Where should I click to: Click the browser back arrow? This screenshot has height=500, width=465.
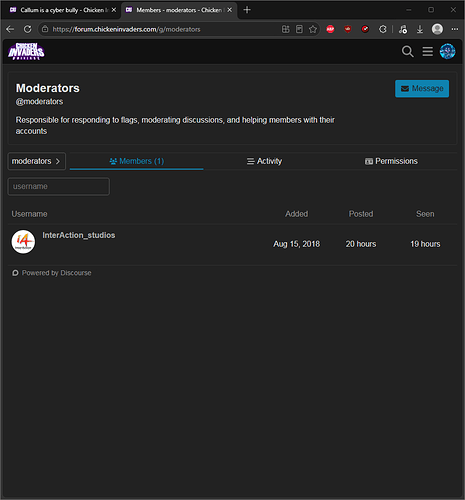(x=10, y=29)
